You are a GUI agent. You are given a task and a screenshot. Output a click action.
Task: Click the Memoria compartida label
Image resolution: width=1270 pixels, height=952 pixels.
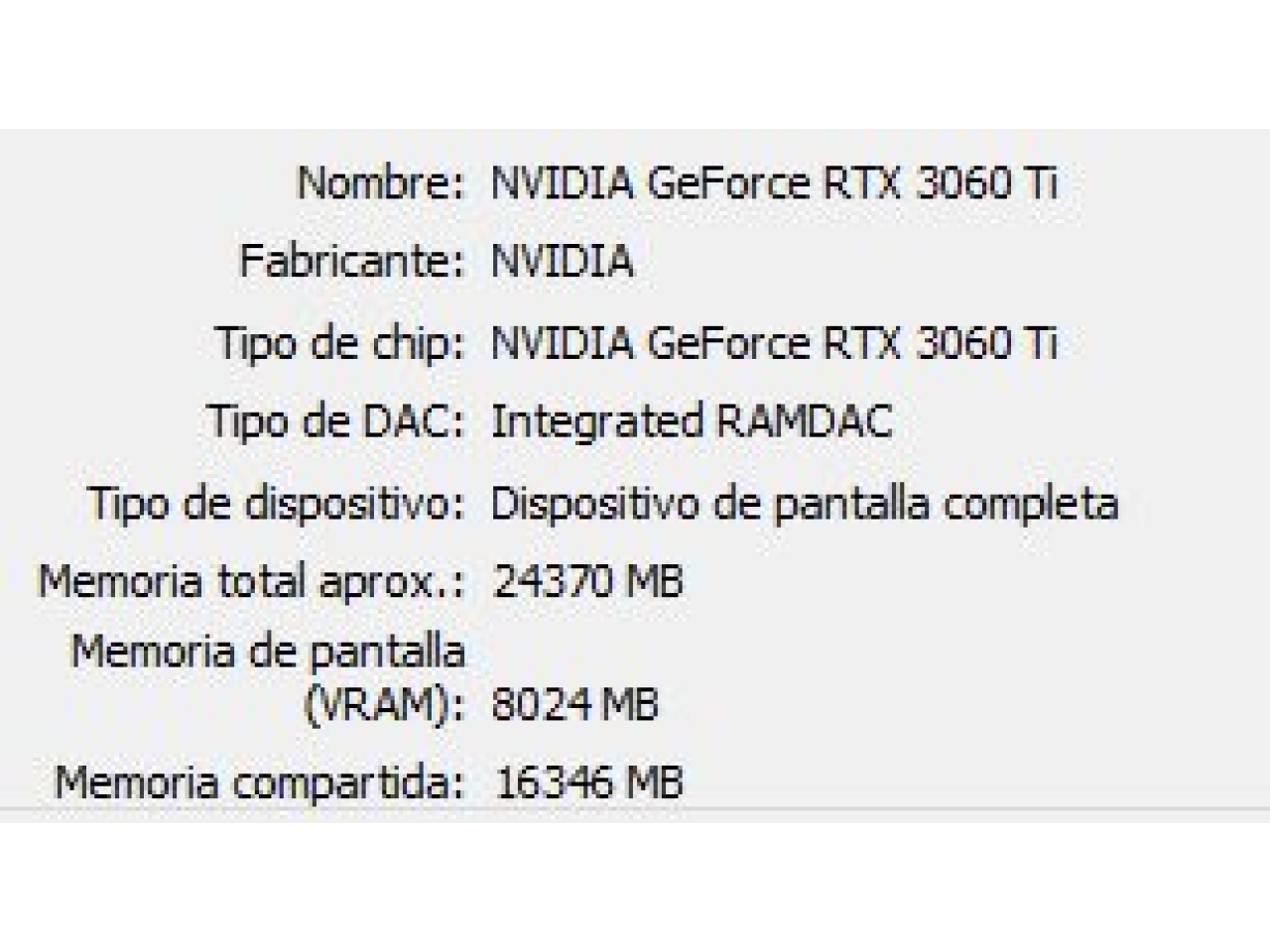(x=260, y=782)
